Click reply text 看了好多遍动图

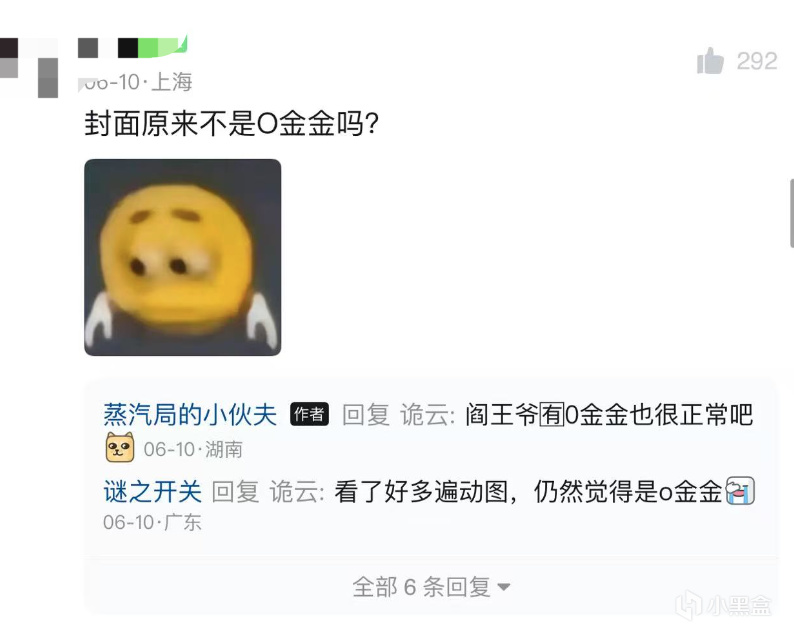click(421, 491)
